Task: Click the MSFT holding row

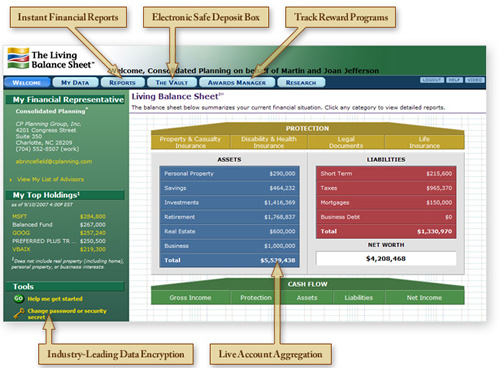Action: (x=59, y=216)
